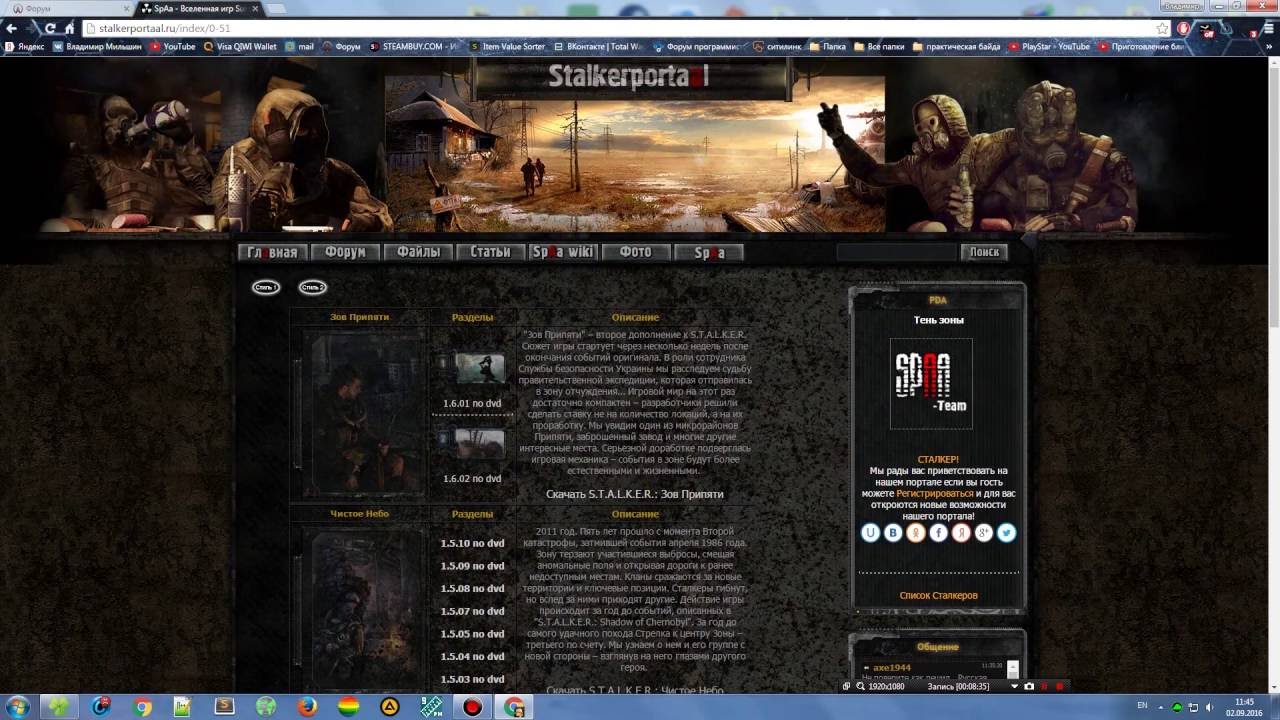Screen dimensions: 1280x720
Task: Open the Odnoklassniki login icon
Action: pyautogui.click(x=916, y=533)
